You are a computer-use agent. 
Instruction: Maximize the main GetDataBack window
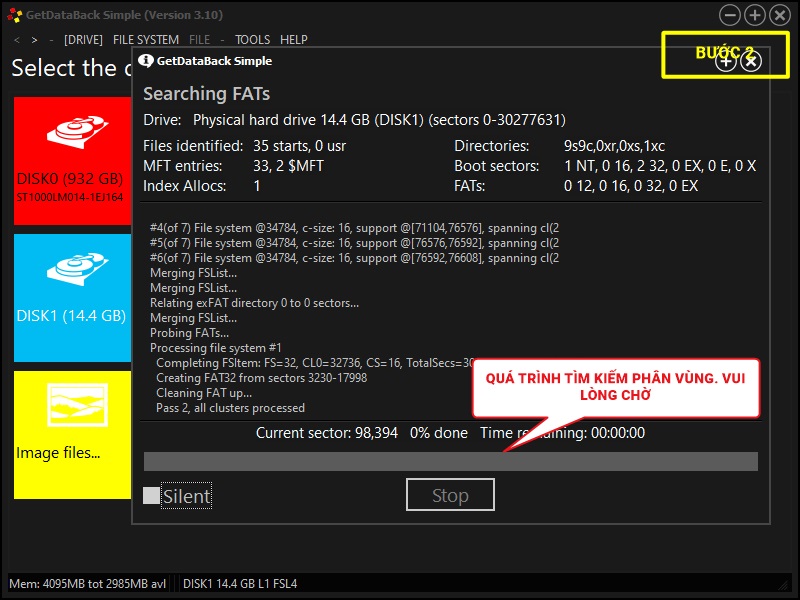(x=755, y=15)
